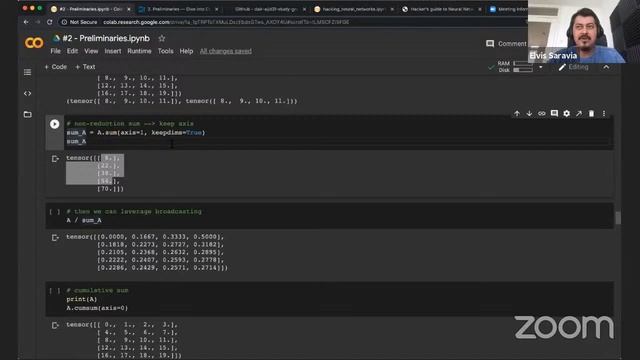Go back in the browser
Screen dimensions: 640x360
[x=26, y=22]
